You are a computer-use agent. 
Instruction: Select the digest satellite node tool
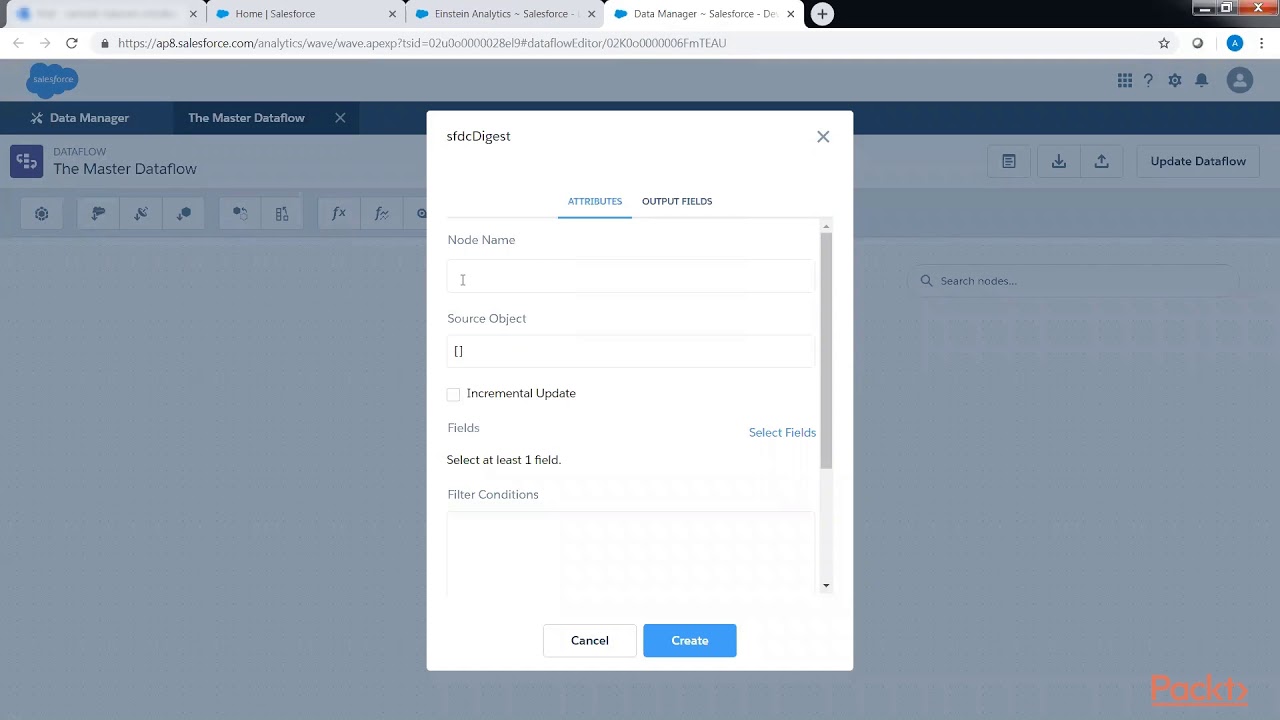[141, 213]
